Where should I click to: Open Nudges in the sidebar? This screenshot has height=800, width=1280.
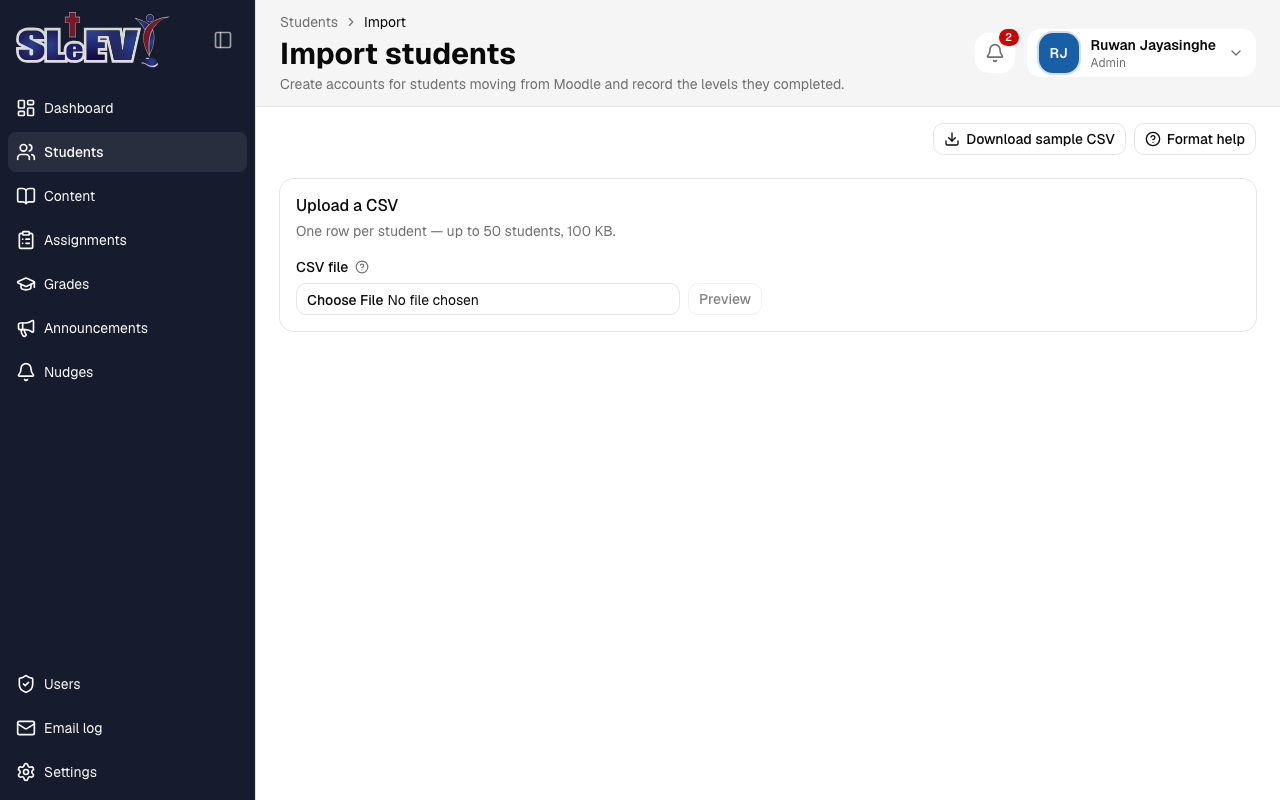127,372
